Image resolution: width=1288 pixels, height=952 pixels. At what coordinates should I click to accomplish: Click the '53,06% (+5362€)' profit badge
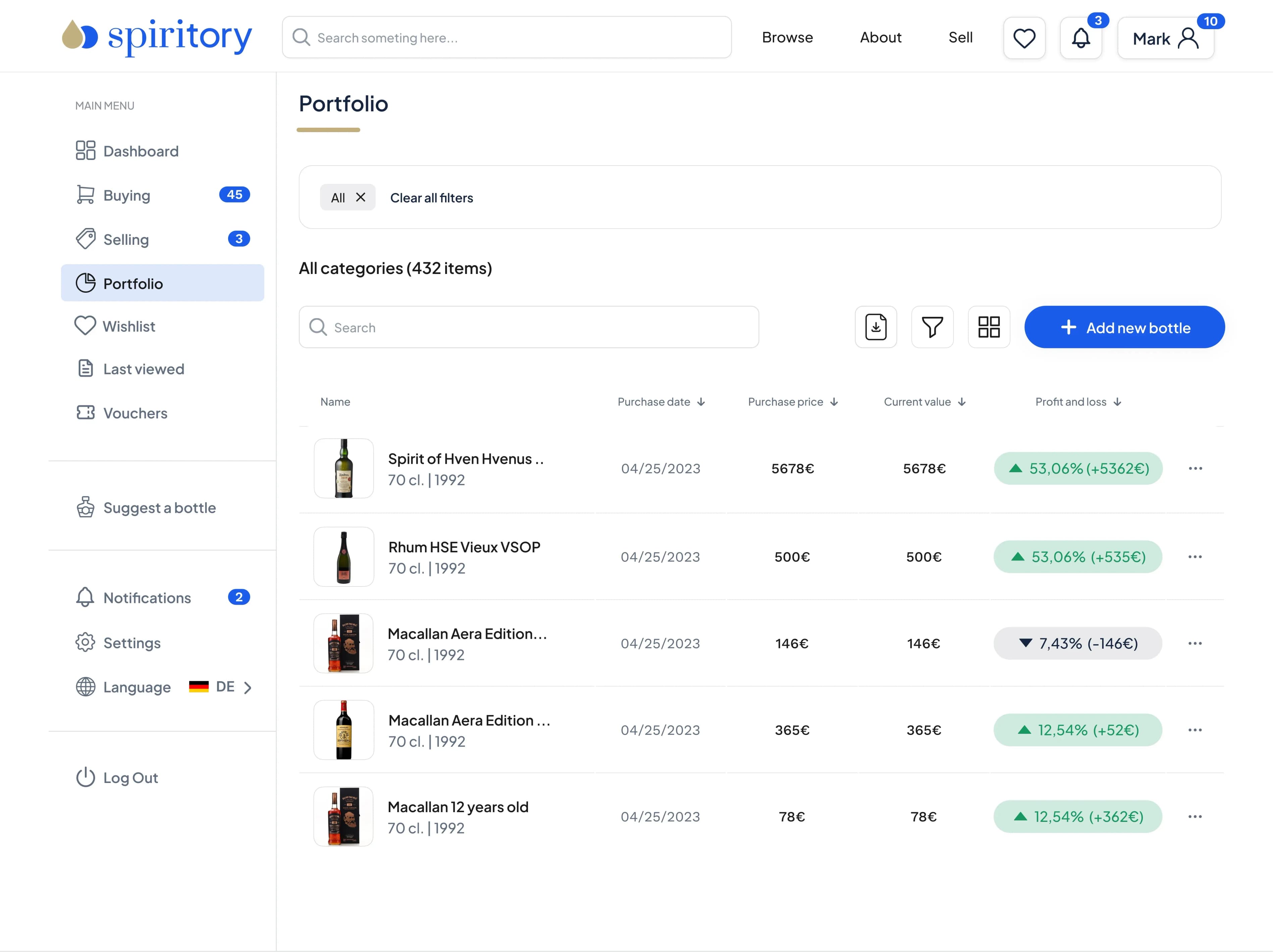[1078, 468]
